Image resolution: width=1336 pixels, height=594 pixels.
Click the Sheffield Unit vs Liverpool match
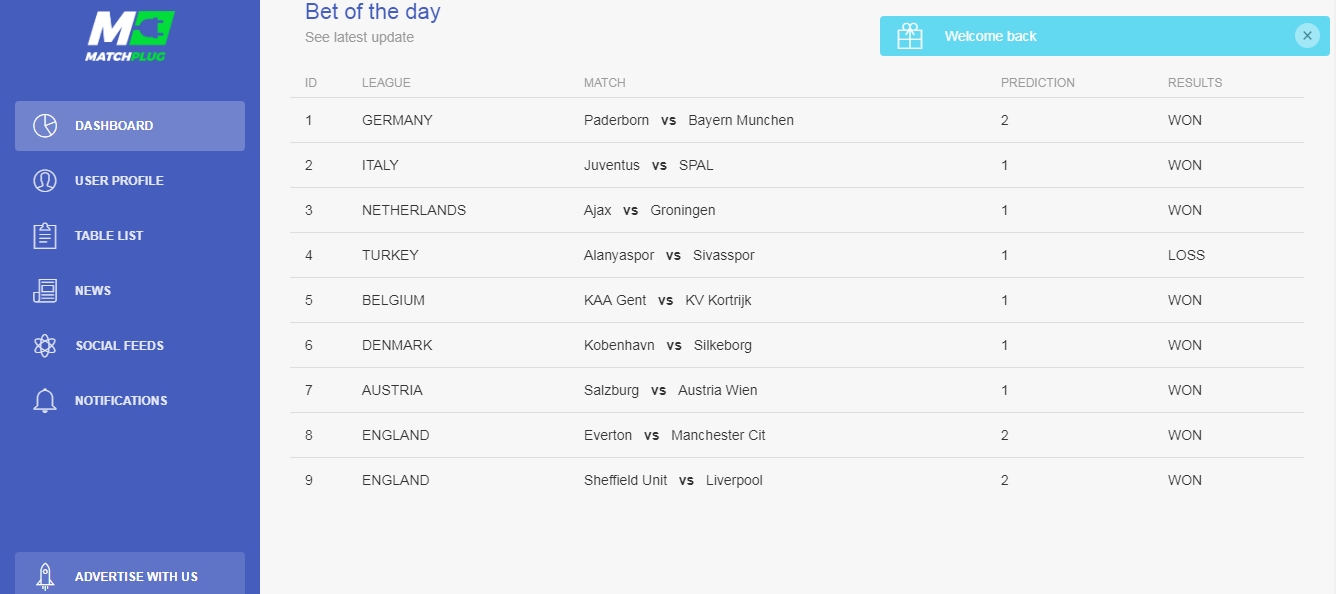(673, 480)
